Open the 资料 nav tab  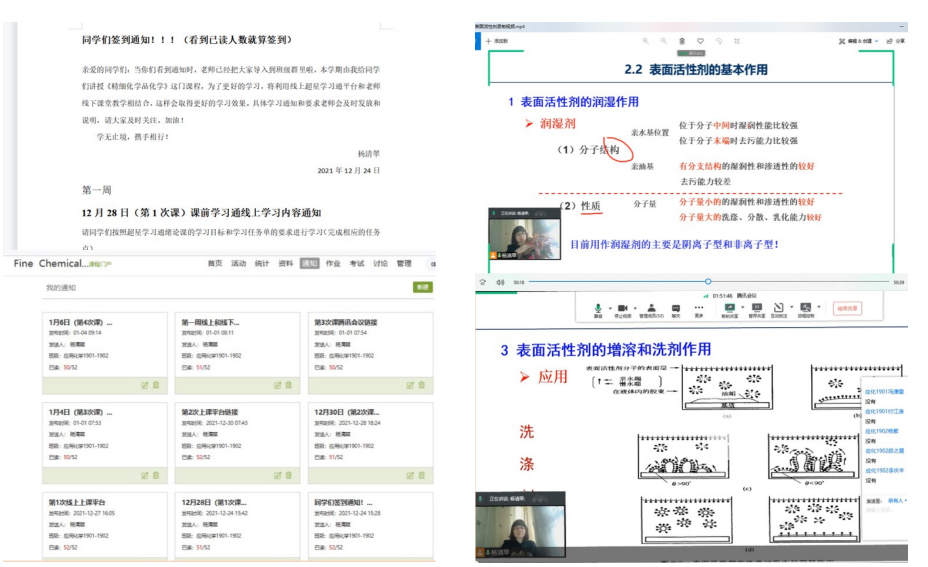click(x=286, y=263)
